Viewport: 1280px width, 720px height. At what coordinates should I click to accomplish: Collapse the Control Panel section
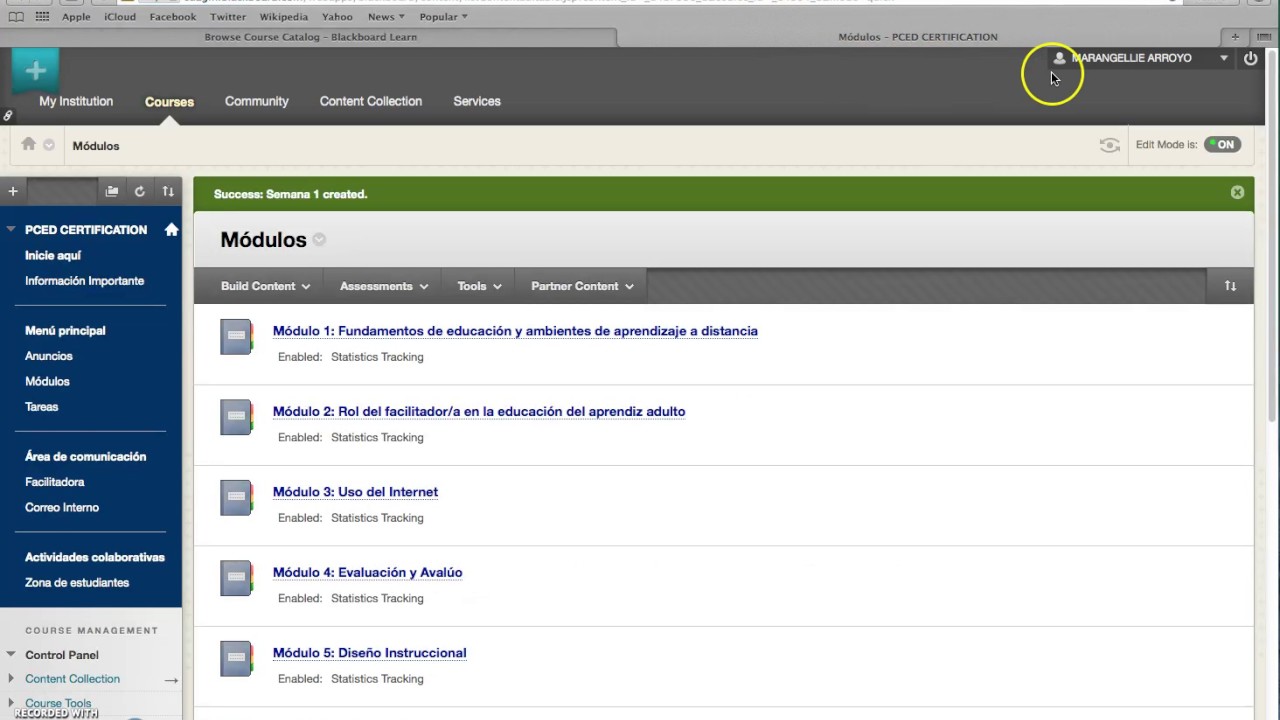(11, 655)
